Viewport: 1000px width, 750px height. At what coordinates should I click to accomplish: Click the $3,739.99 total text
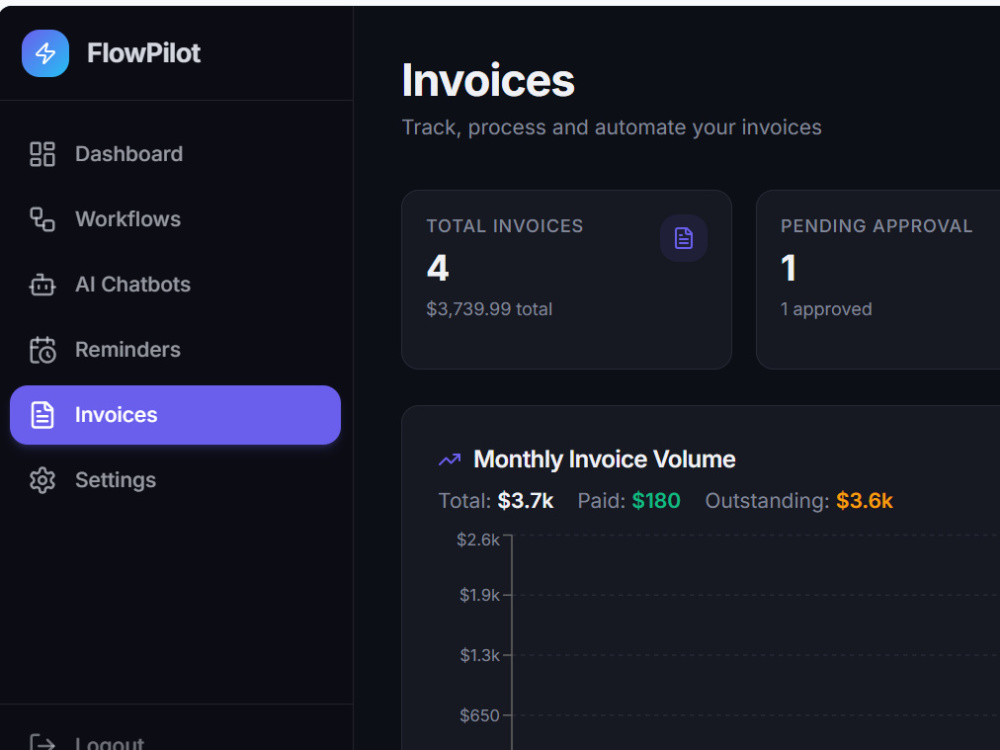click(489, 309)
